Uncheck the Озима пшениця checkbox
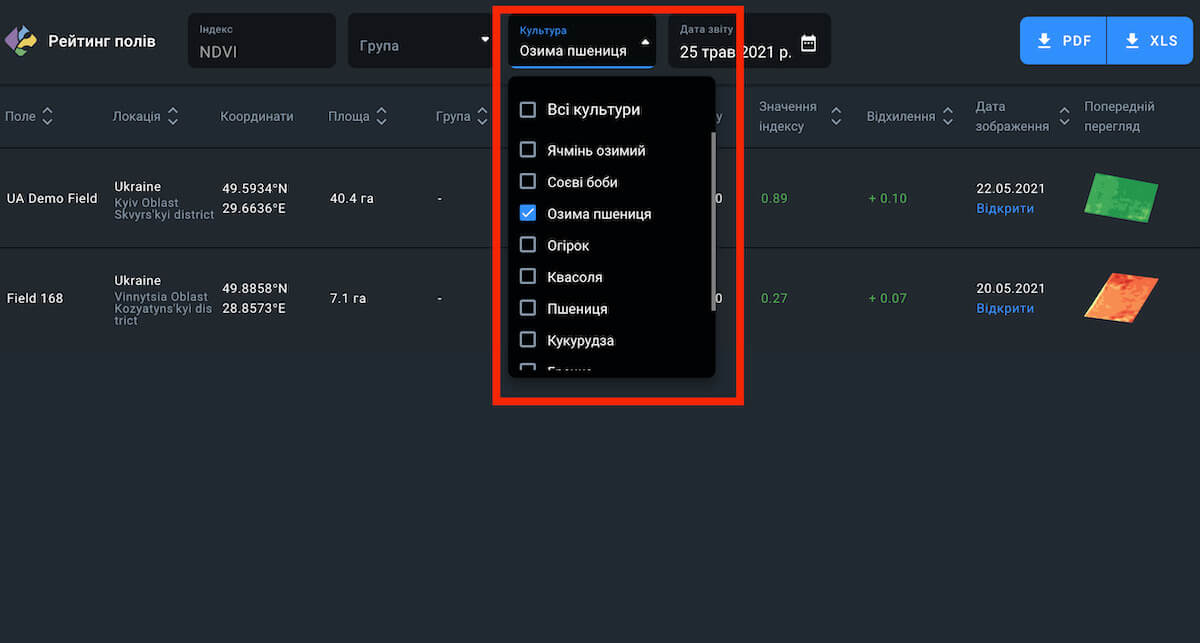This screenshot has height=643, width=1200. point(528,214)
